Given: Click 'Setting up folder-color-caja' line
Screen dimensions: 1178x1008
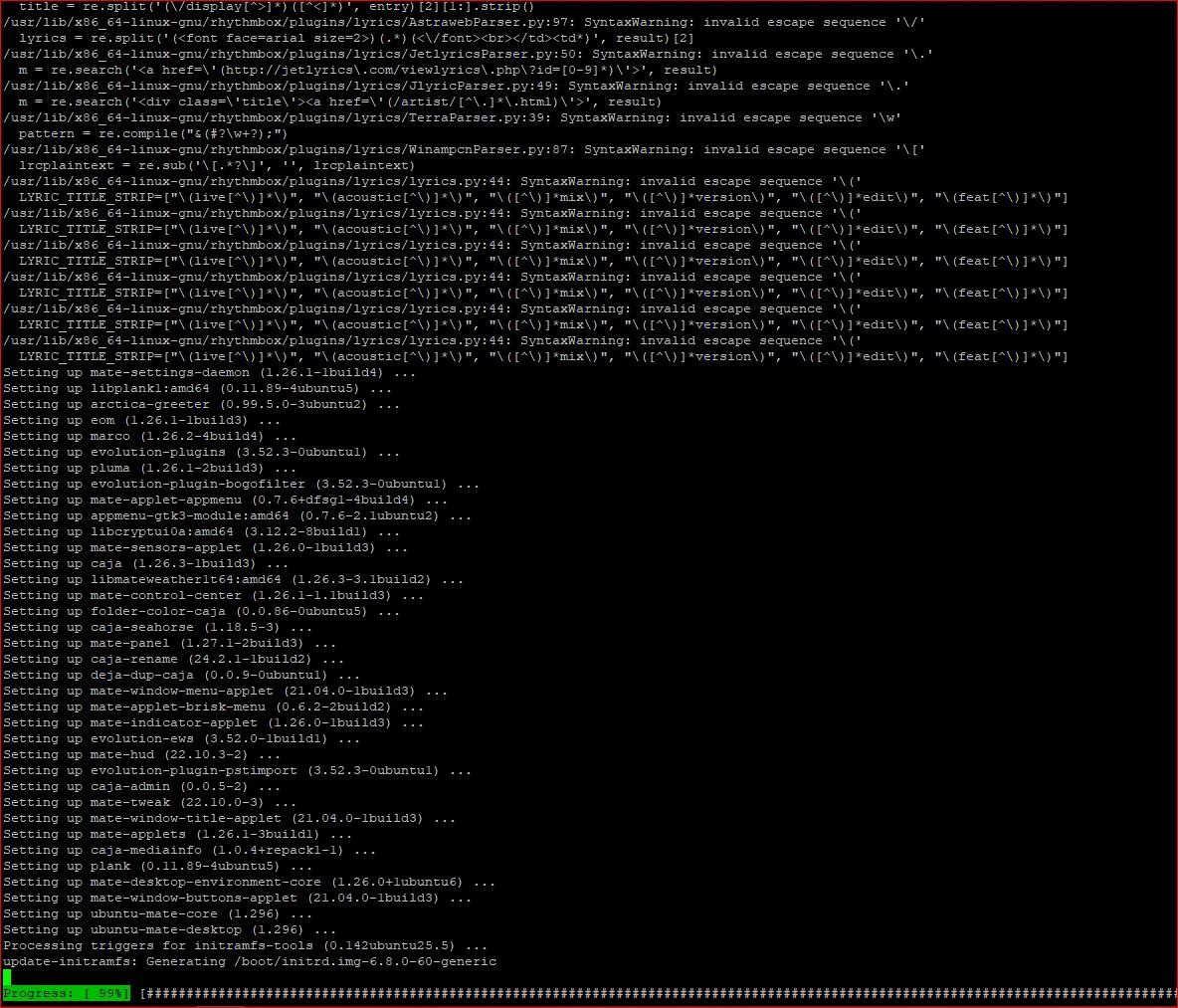Looking at the screenshot, I should (201, 612).
